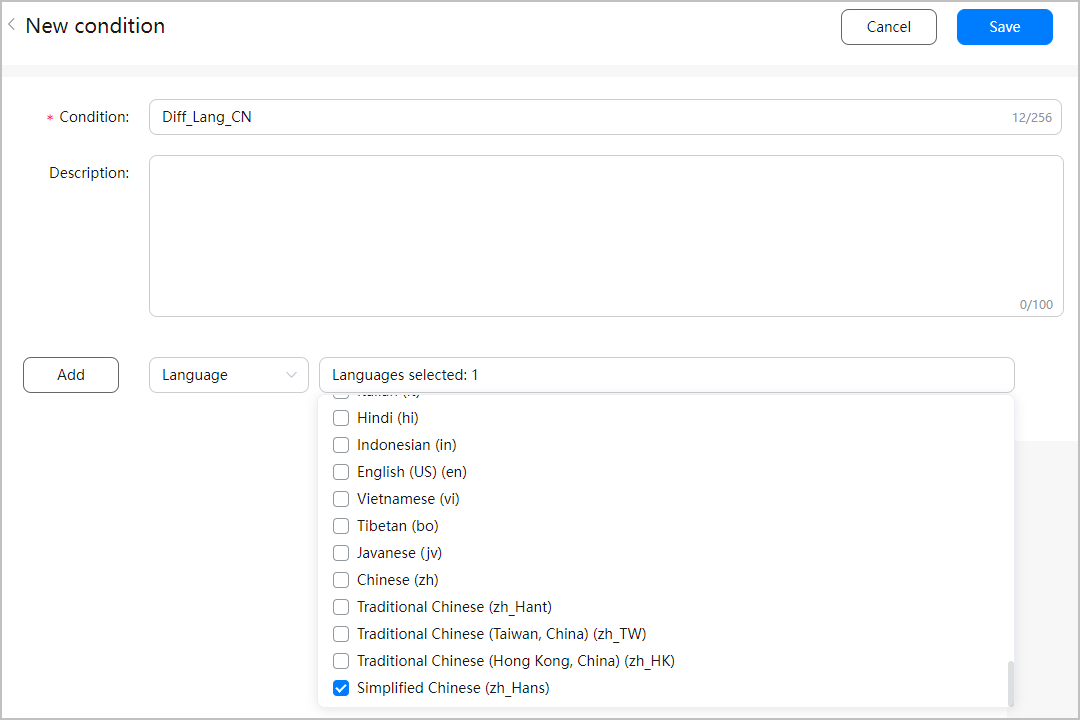
Task: Check Traditional Chinese (zh_Hant)
Action: (341, 606)
